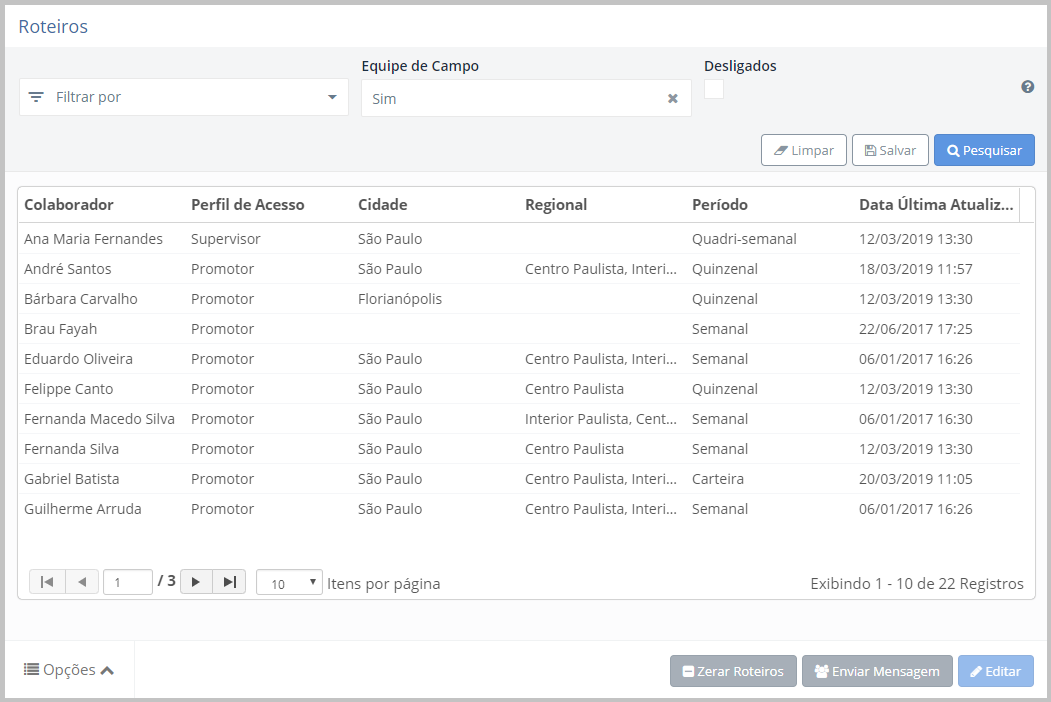Click the page number input field

pyautogui.click(x=127, y=582)
